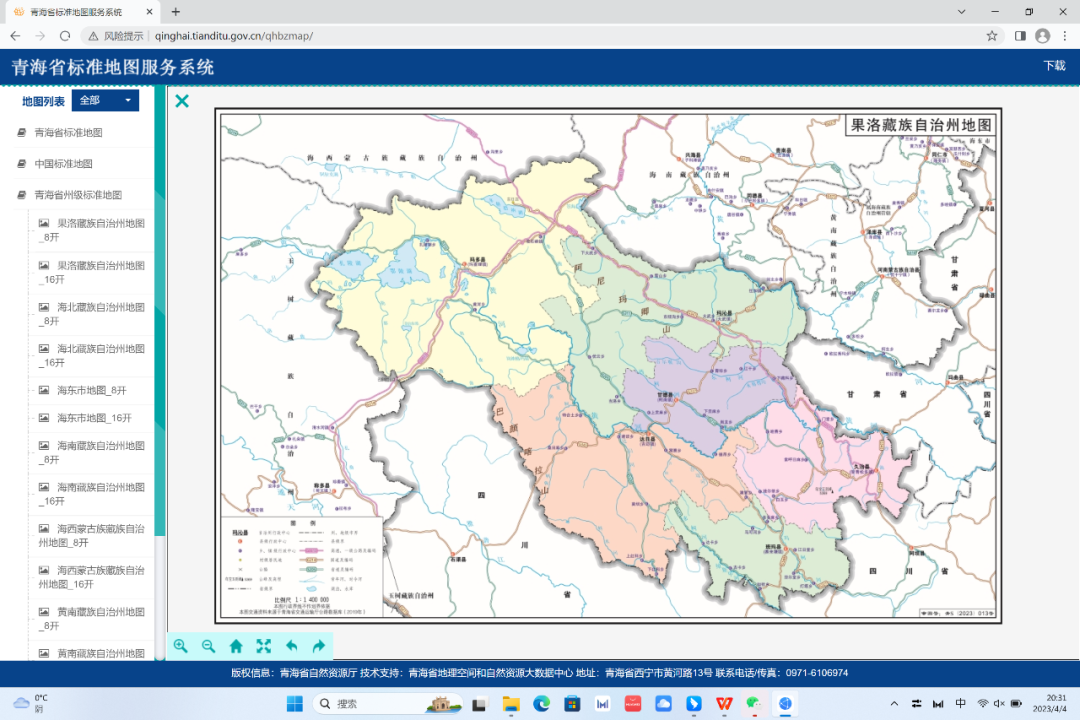1080x720 pixels.
Task: Rotate the map clockwise with right arrow
Action: click(x=318, y=646)
